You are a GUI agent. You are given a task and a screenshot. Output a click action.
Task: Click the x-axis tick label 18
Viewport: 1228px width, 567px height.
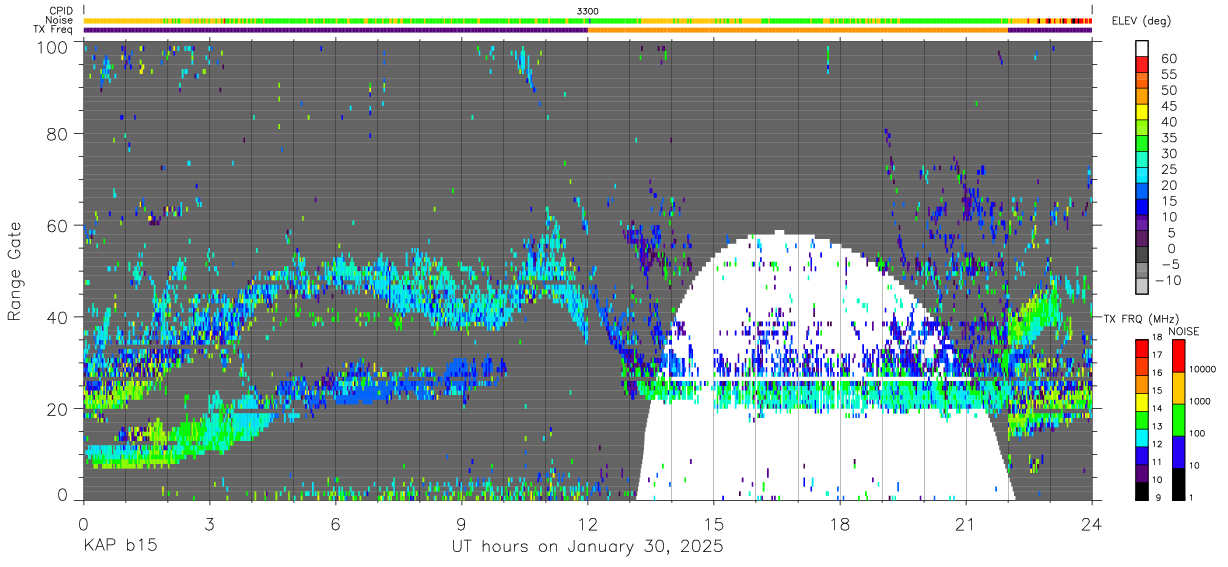click(x=840, y=523)
